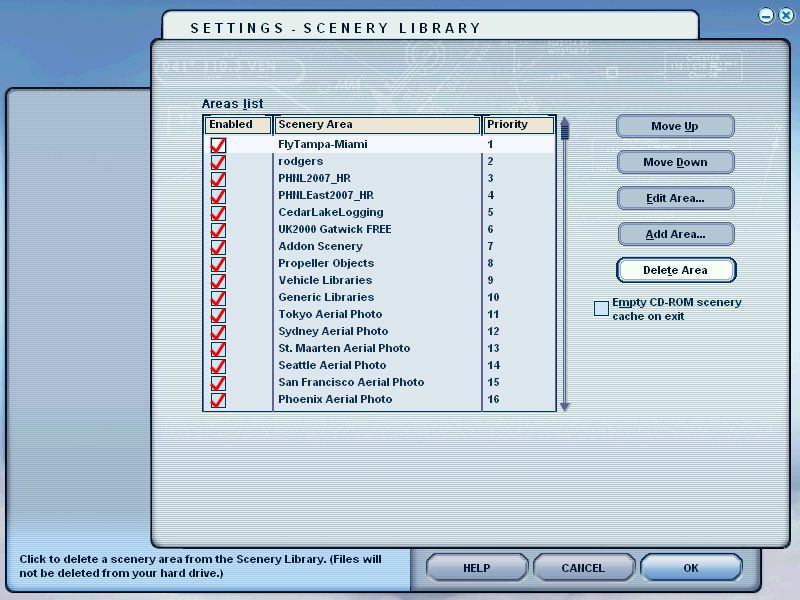The width and height of the screenshot is (800, 600).
Task: Select Seattle Aerial Photo scenery area
Action: click(332, 365)
